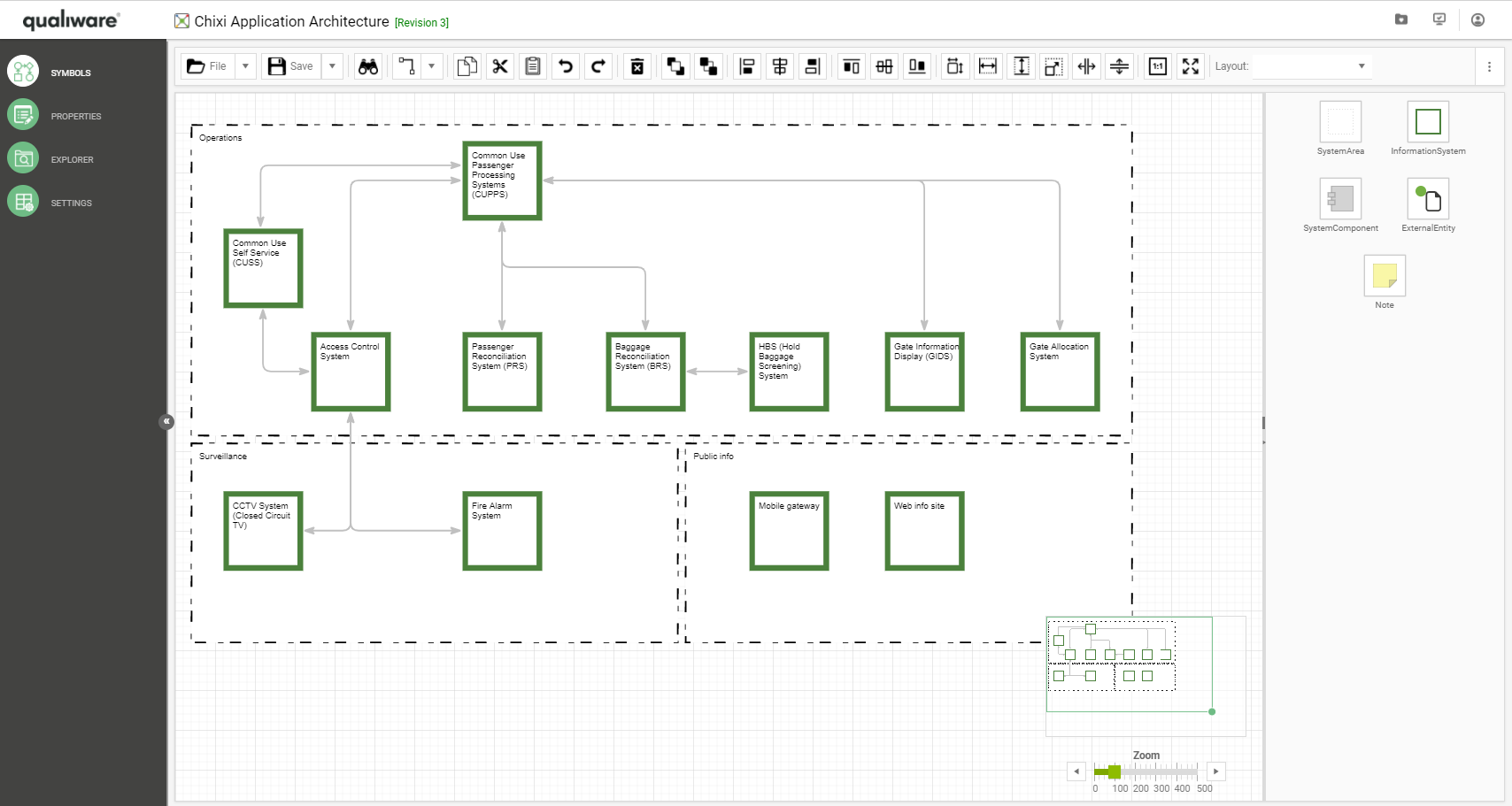This screenshot has height=806, width=1512.
Task: Click the 1:1 actual size icon
Action: (x=1157, y=66)
